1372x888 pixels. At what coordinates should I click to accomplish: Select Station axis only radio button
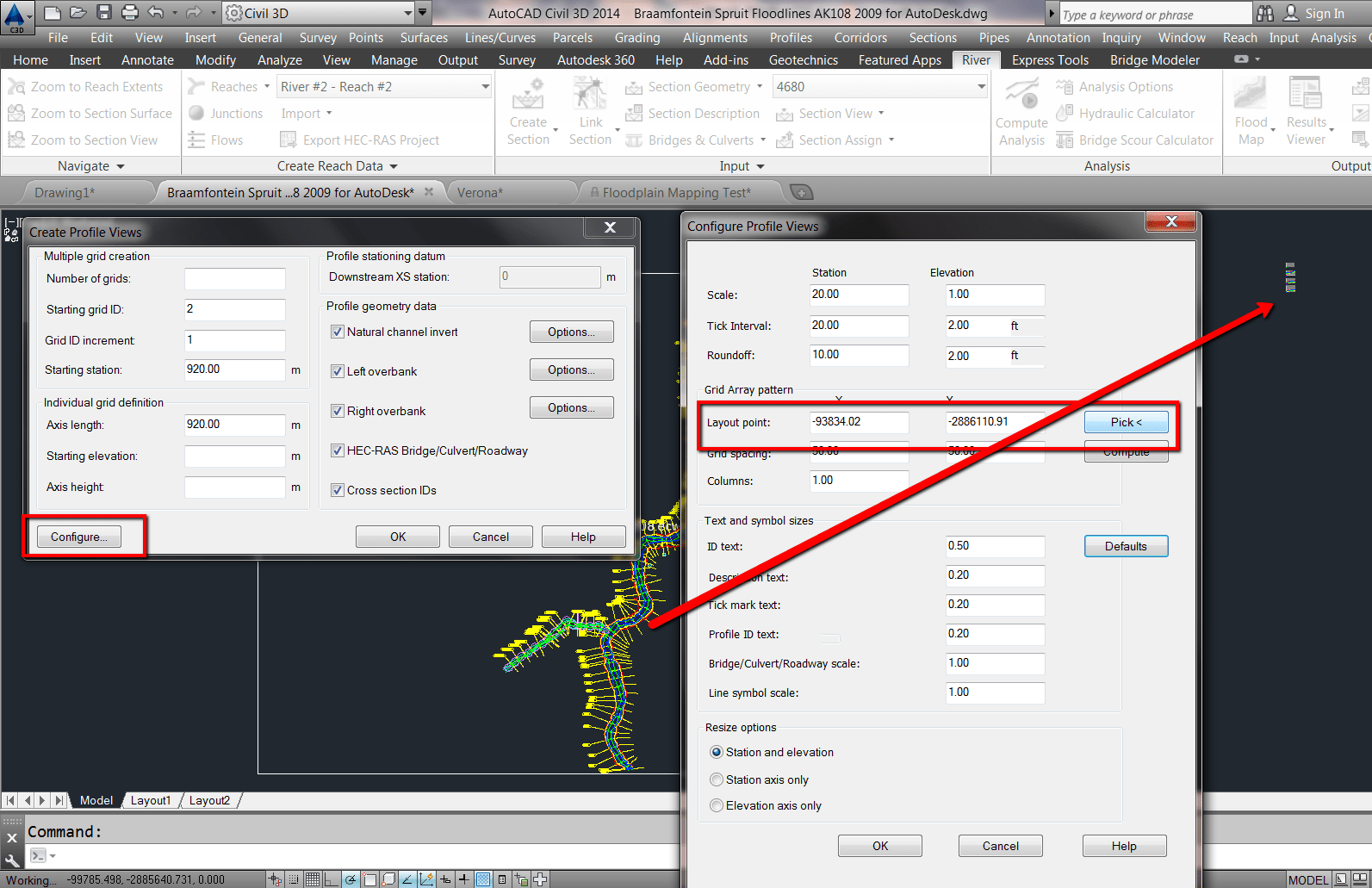point(716,779)
